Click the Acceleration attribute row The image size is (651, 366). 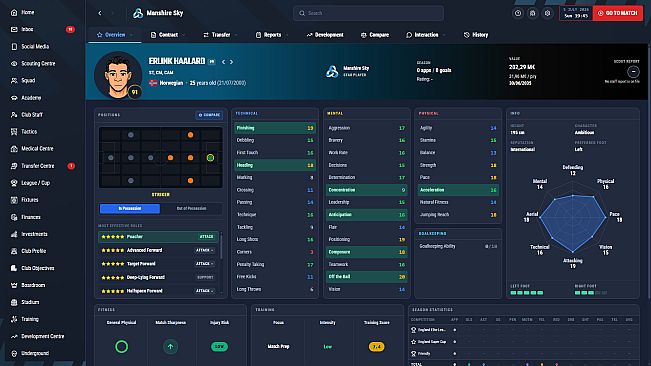[x=458, y=190]
